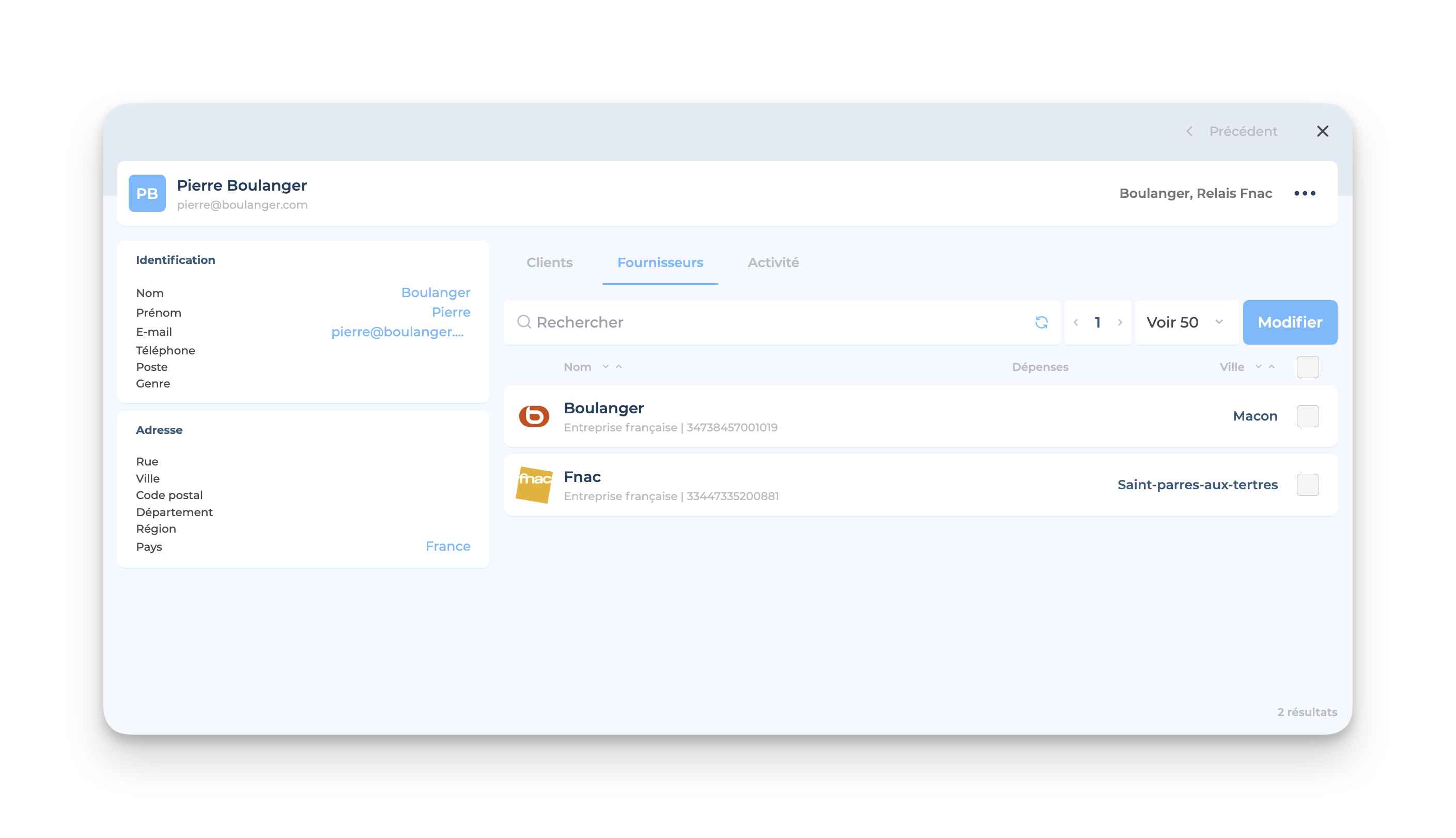Click the Modifier button

tap(1290, 322)
